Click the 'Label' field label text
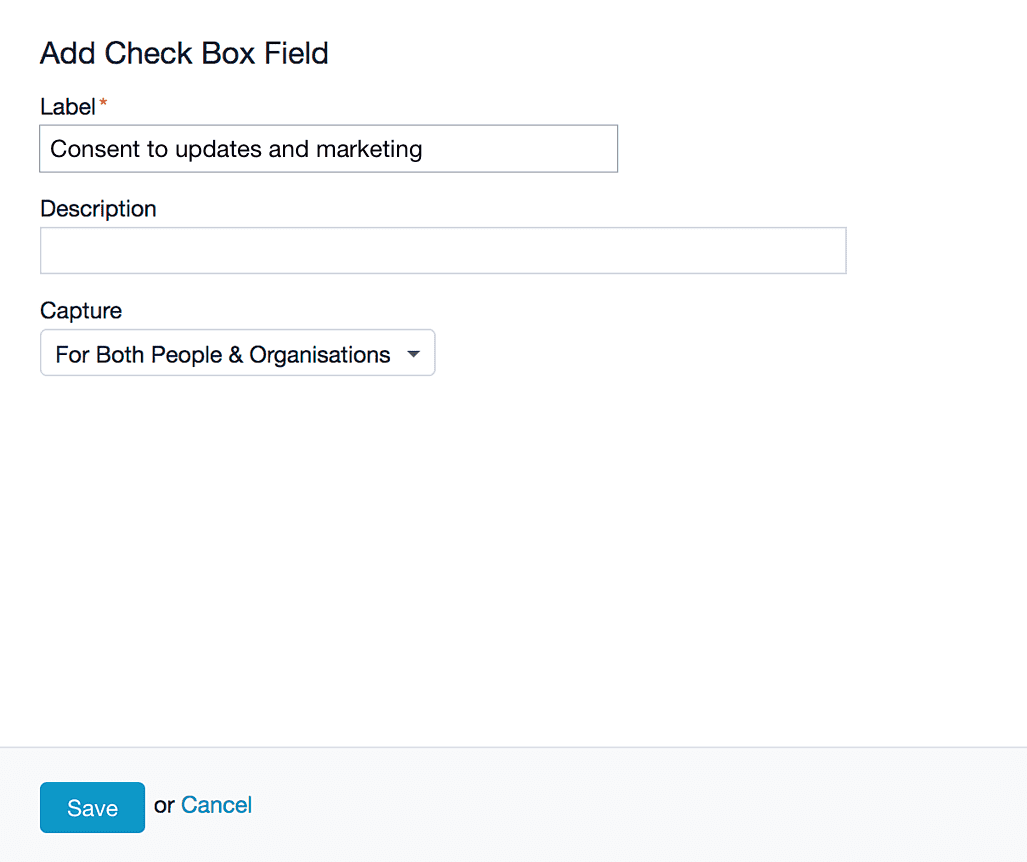The height and width of the screenshot is (862, 1027). [68, 107]
